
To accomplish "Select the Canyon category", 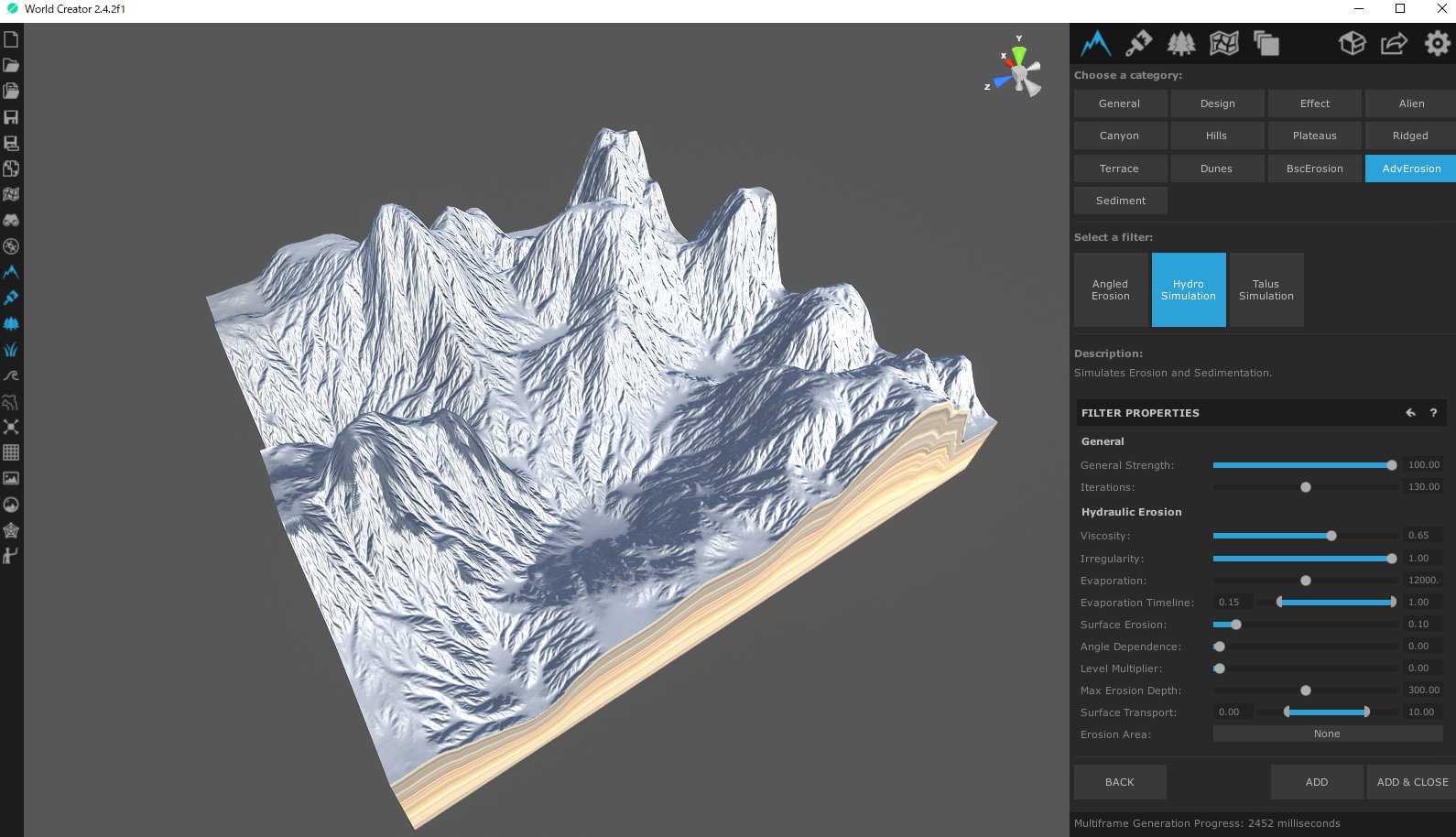I will pyautogui.click(x=1120, y=136).
